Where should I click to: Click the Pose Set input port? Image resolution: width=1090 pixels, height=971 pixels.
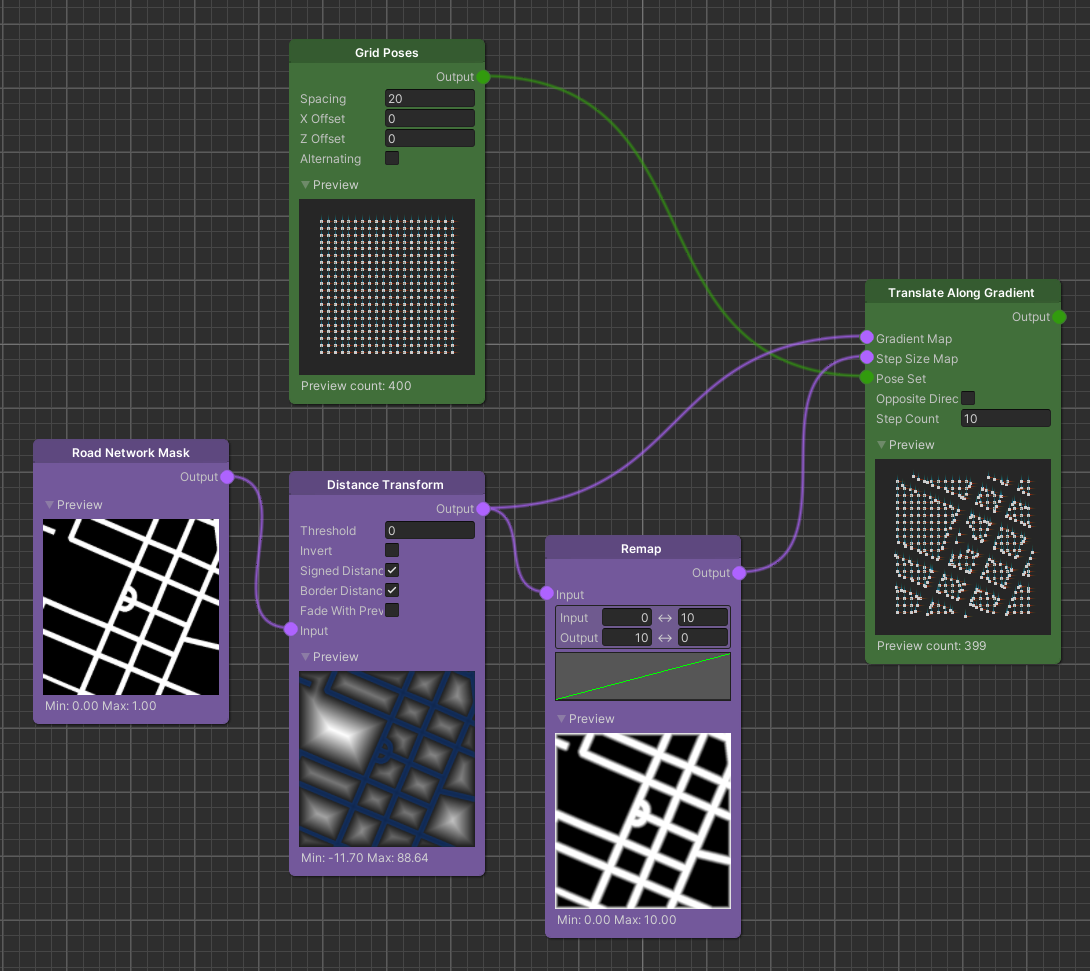866,378
